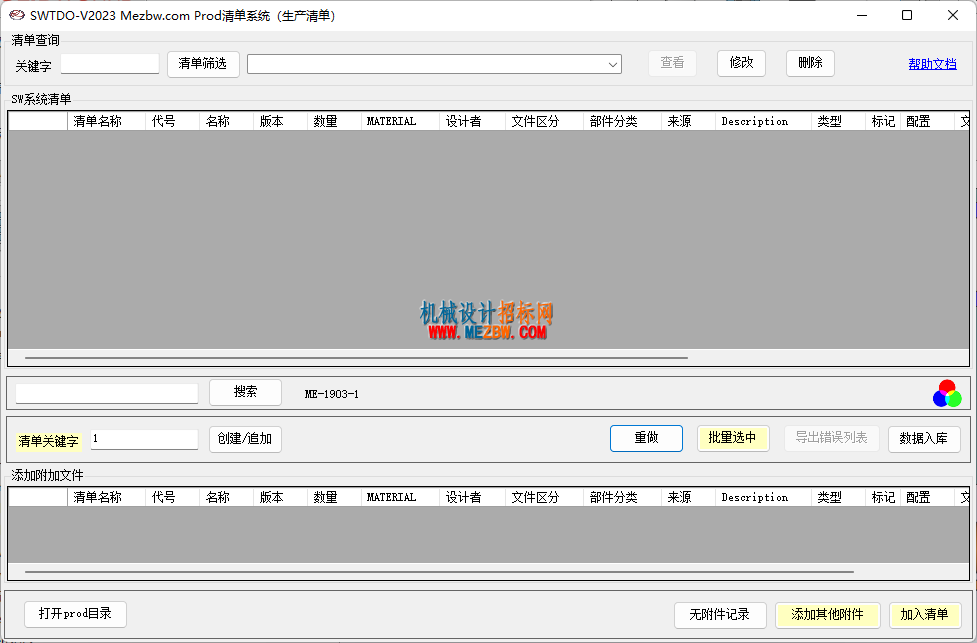Click Description column header in 添加附加文件

763,497
